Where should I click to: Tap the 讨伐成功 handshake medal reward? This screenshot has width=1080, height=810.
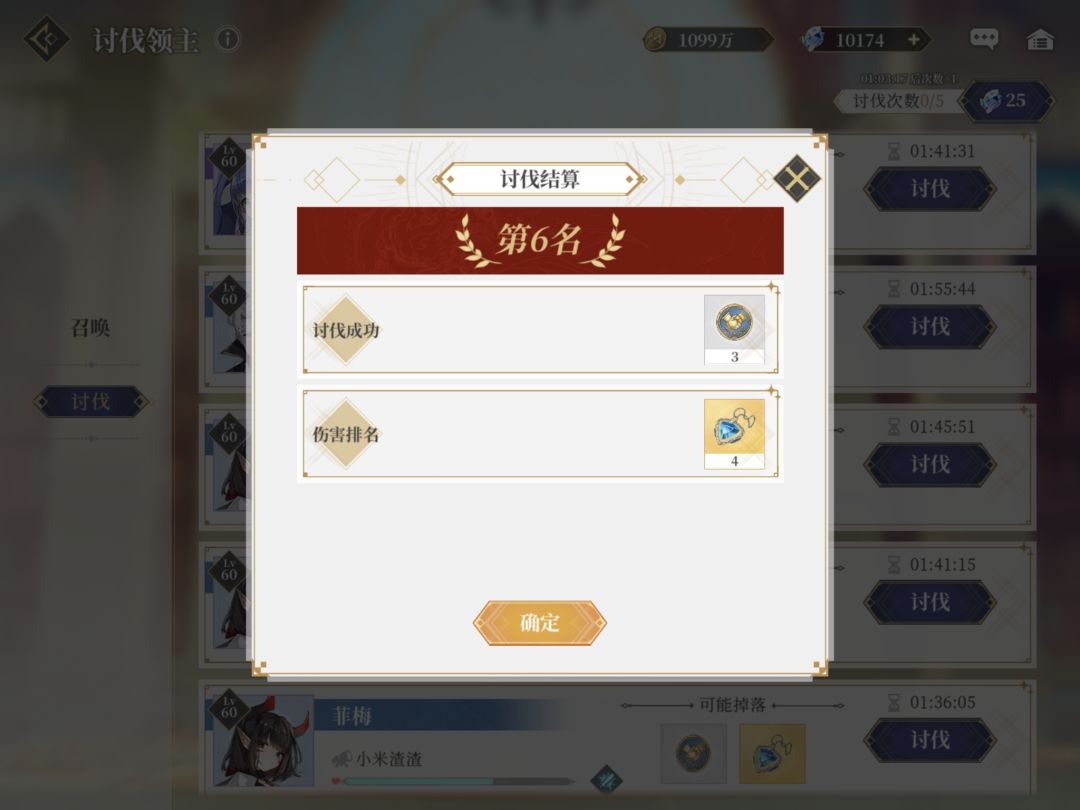(734, 329)
